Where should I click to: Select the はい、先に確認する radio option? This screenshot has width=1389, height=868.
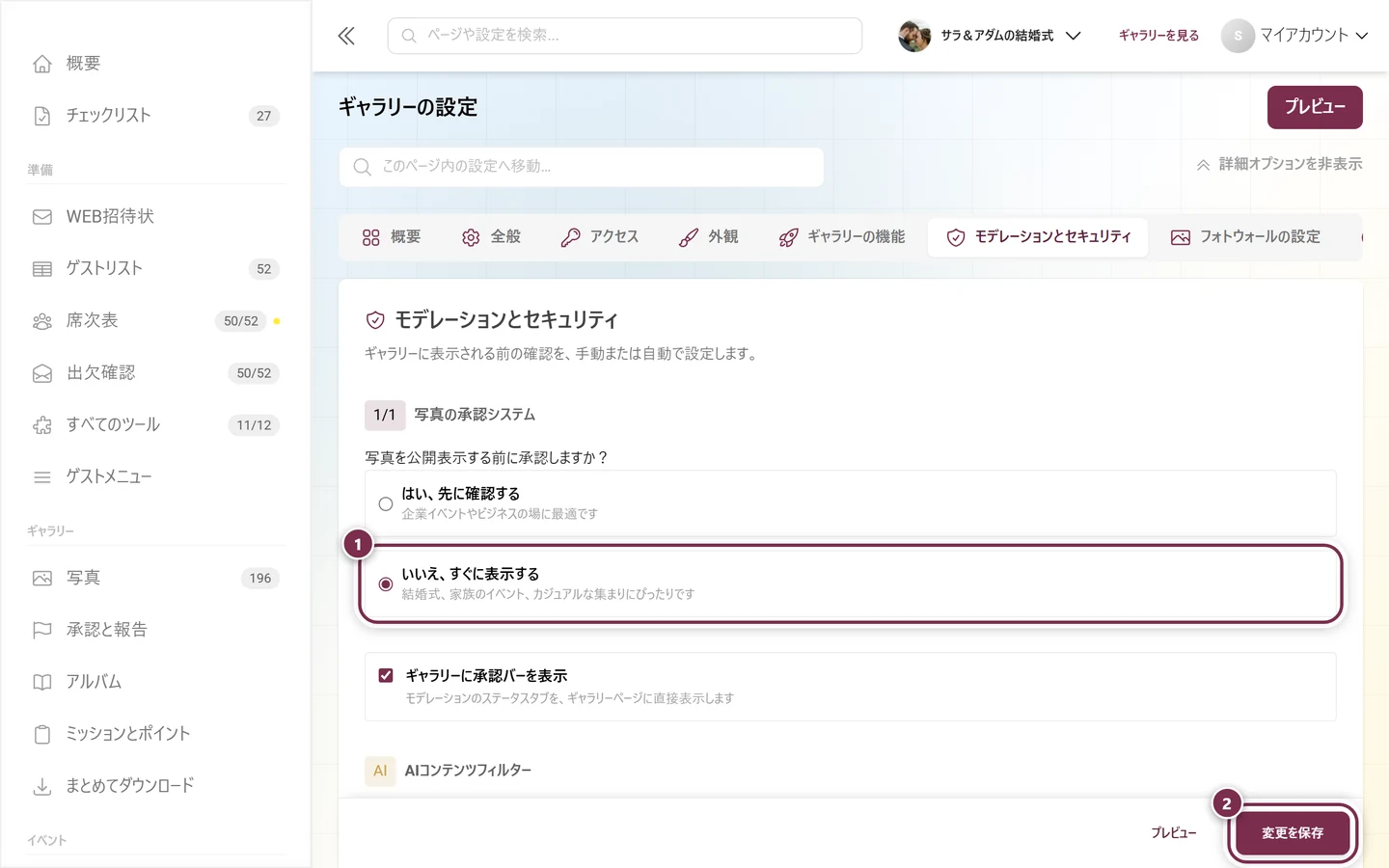[x=386, y=503]
